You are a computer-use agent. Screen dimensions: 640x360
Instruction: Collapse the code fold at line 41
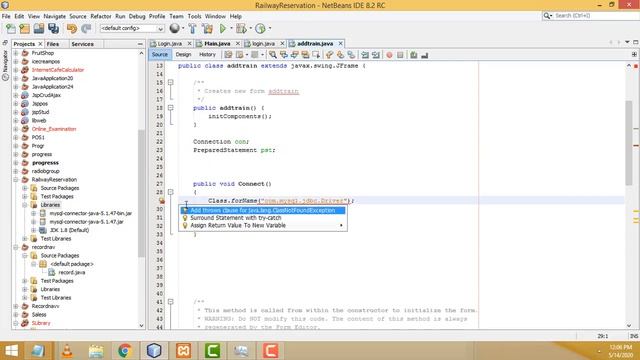point(171,302)
